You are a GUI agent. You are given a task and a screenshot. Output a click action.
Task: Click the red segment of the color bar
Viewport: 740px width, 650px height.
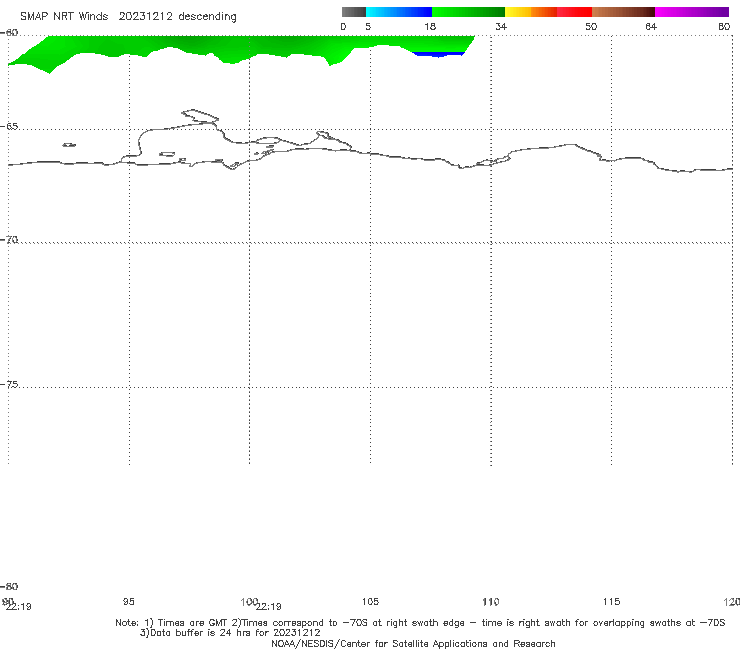(574, 12)
